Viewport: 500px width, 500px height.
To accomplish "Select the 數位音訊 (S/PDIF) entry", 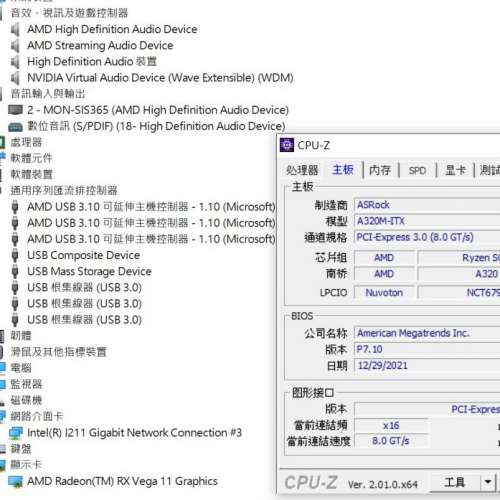I will point(156,126).
